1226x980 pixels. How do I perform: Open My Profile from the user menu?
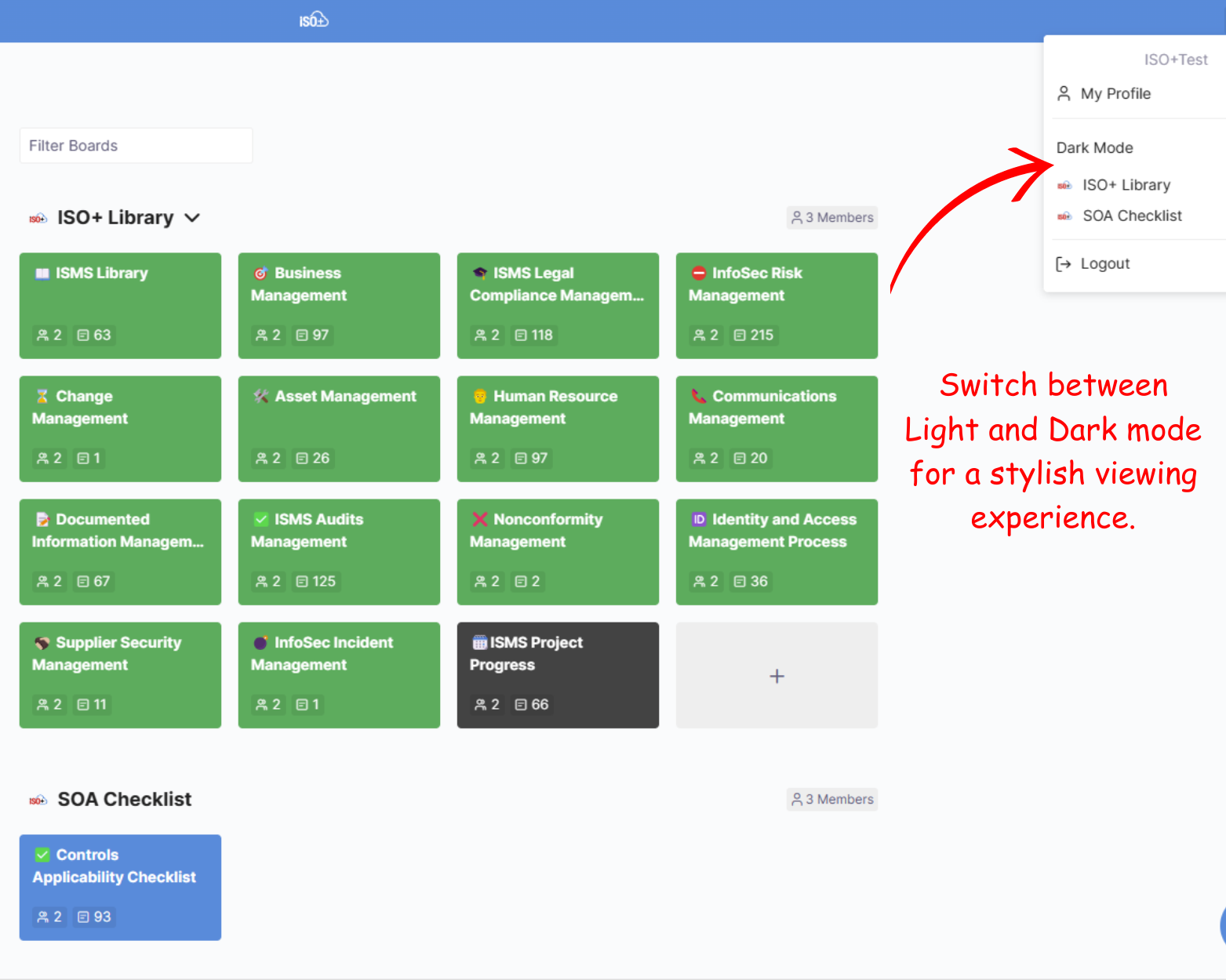[x=1115, y=94]
